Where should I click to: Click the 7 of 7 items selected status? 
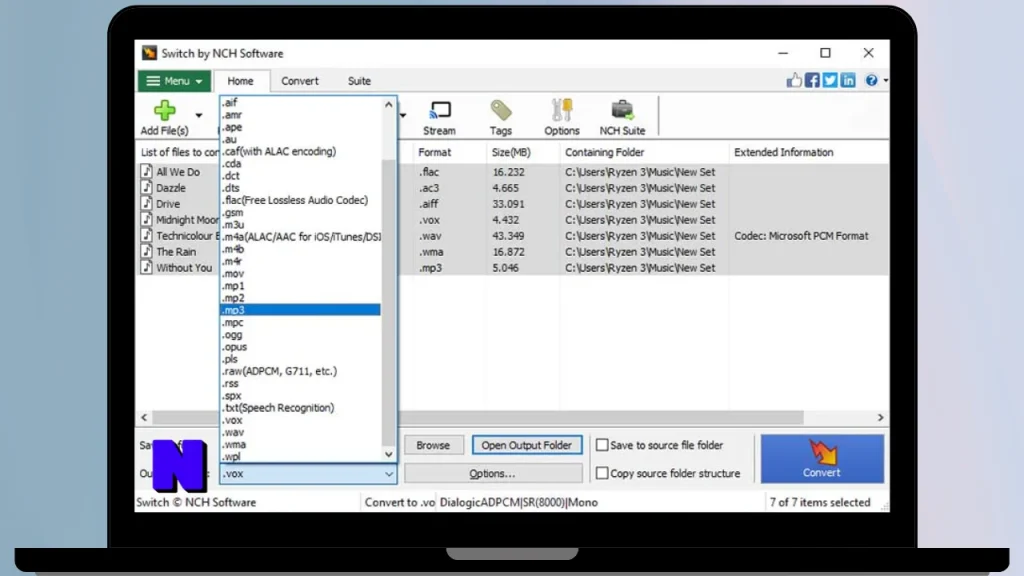(820, 502)
